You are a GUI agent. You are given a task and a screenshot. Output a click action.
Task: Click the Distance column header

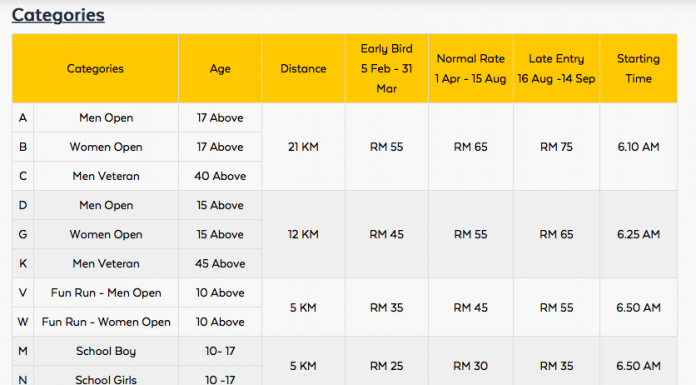click(x=303, y=68)
